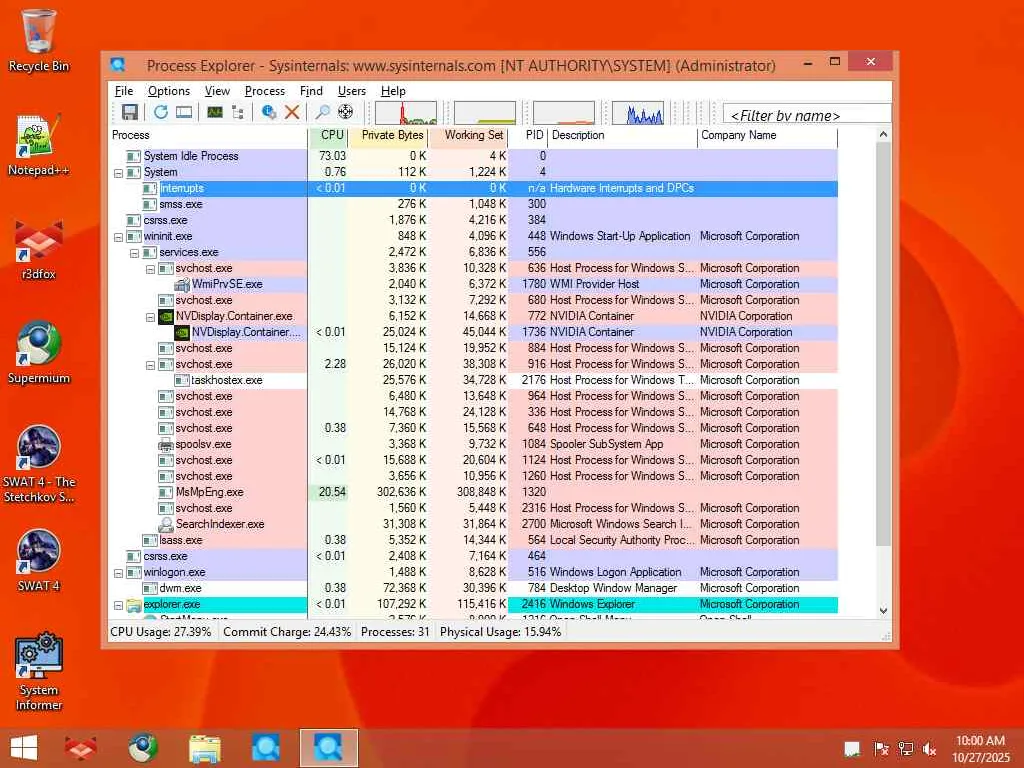Image resolution: width=1024 pixels, height=768 pixels.
Task: Click the blue I/O history mini graph
Action: click(638, 112)
